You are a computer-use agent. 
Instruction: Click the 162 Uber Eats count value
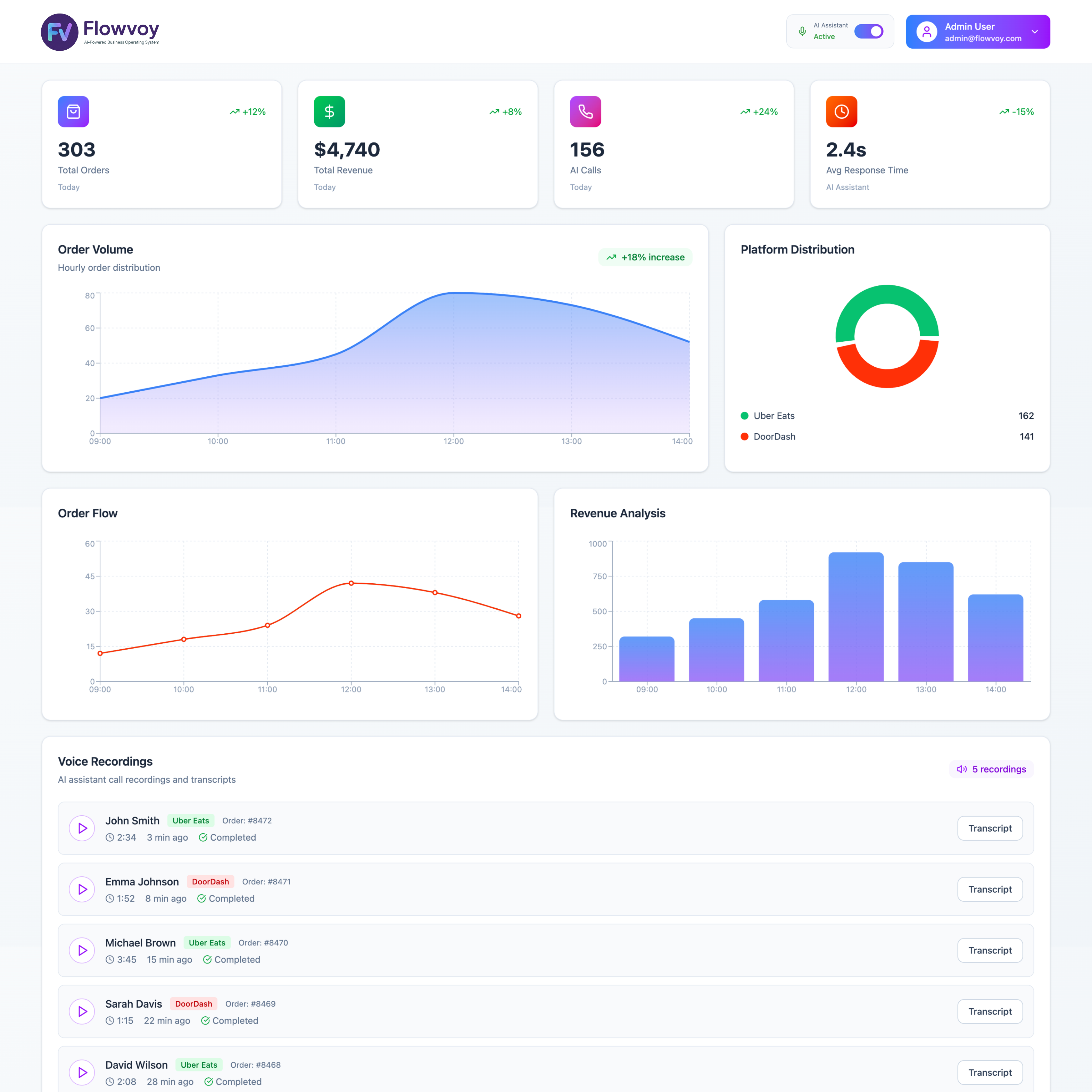click(x=1026, y=416)
